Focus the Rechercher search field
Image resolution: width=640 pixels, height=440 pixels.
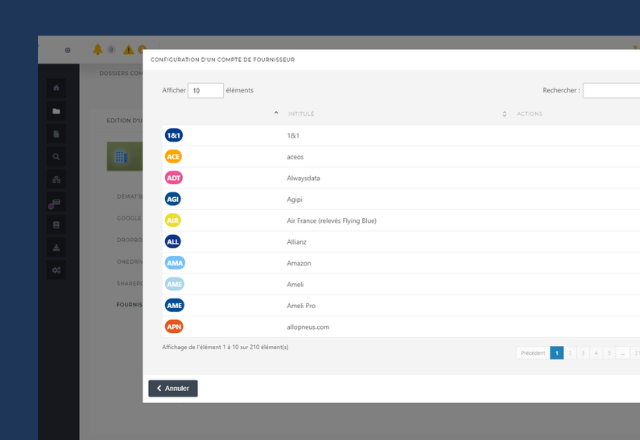pos(611,91)
